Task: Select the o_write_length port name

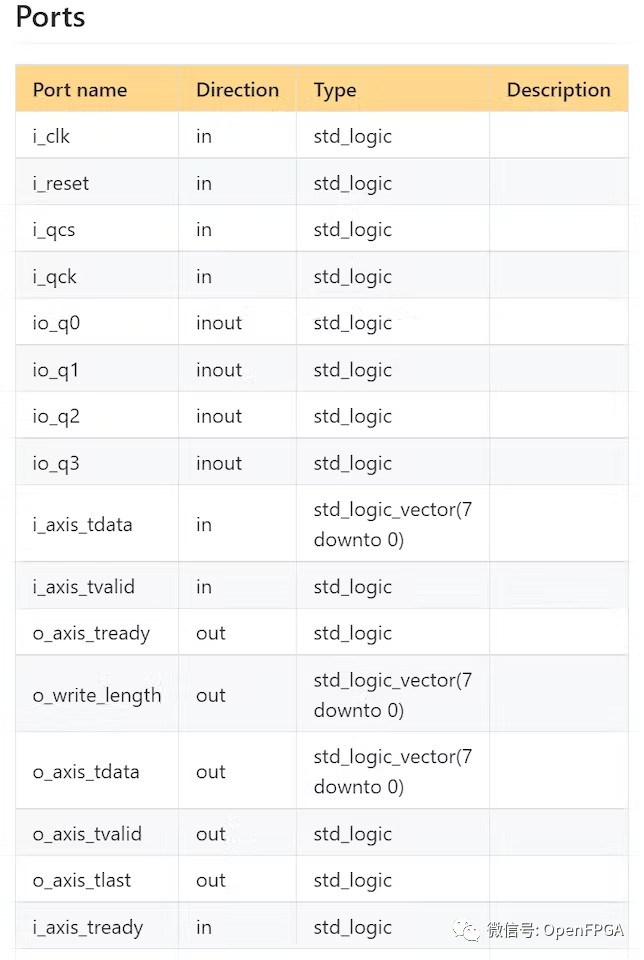Action: click(97, 696)
